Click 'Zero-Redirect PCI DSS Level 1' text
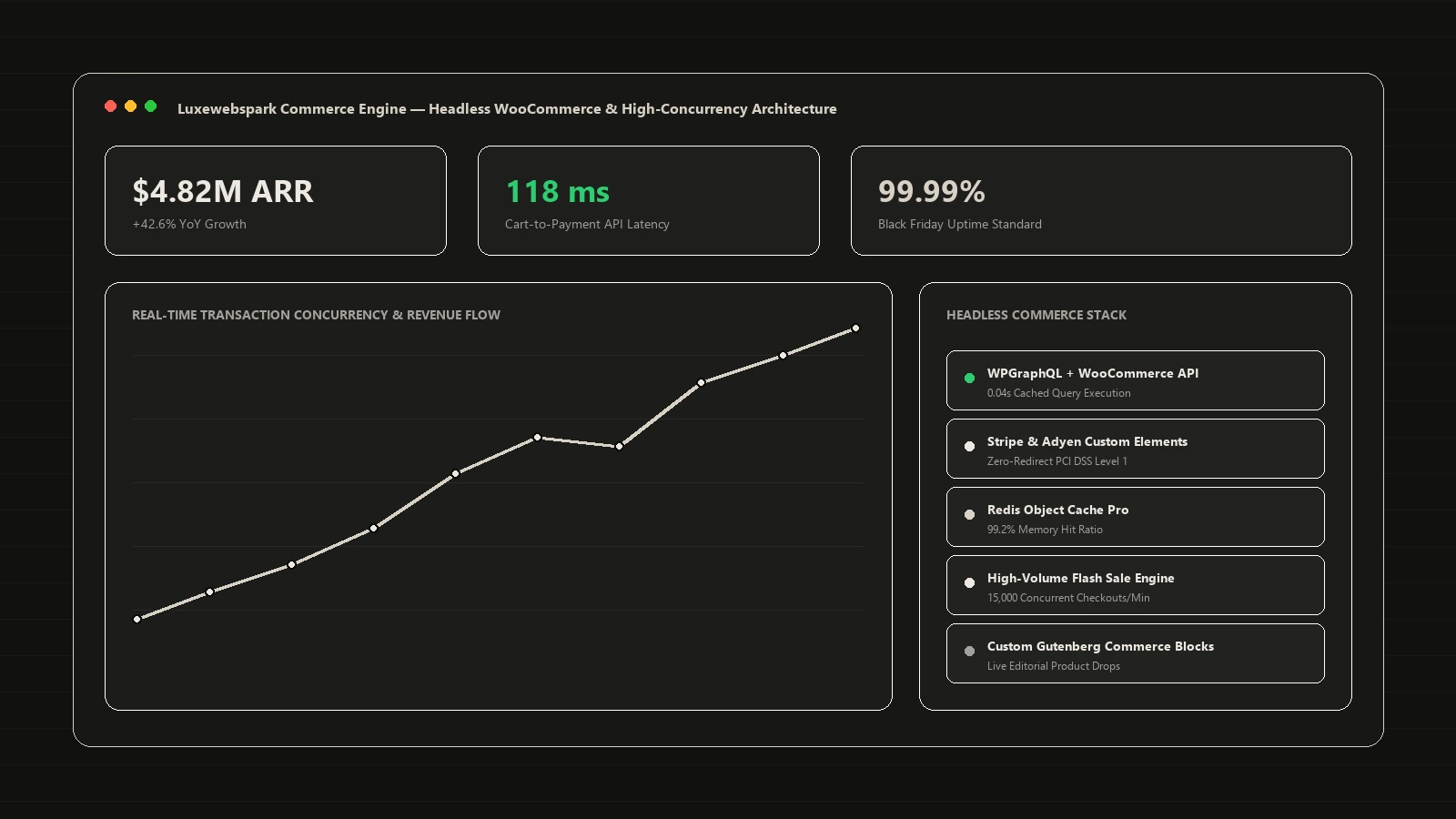Viewport: 1456px width, 819px height. (1057, 461)
